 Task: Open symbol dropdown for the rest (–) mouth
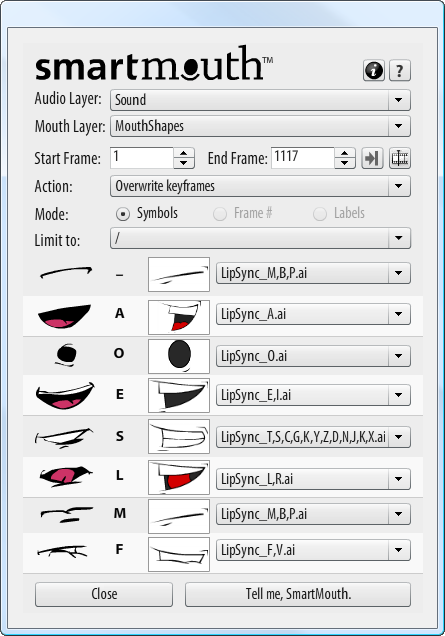(313, 273)
